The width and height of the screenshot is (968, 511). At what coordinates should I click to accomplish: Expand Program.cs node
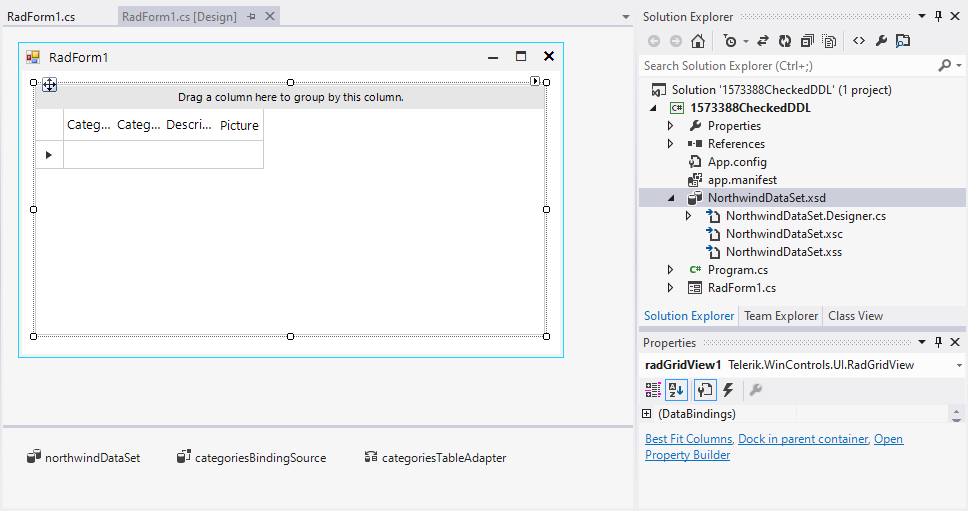pos(671,270)
